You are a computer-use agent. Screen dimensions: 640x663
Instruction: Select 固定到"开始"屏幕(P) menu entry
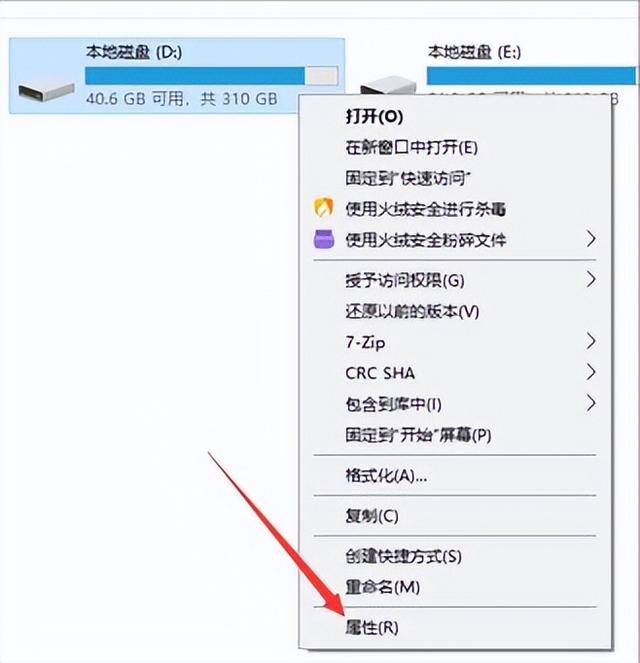pyautogui.click(x=418, y=435)
